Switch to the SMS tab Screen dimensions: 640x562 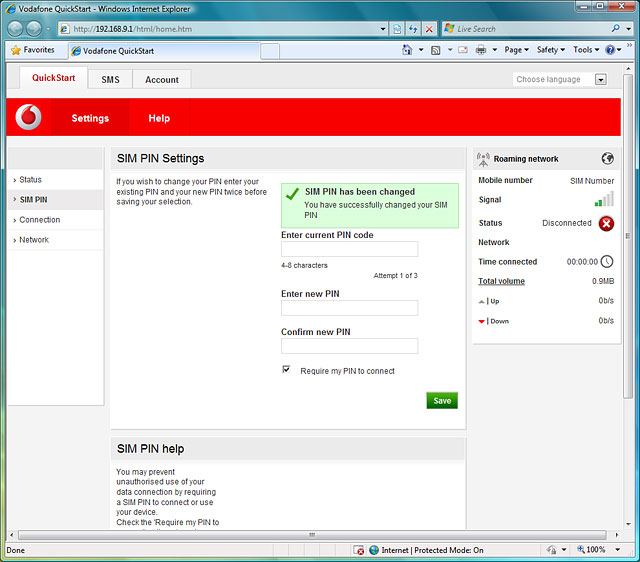coord(110,80)
